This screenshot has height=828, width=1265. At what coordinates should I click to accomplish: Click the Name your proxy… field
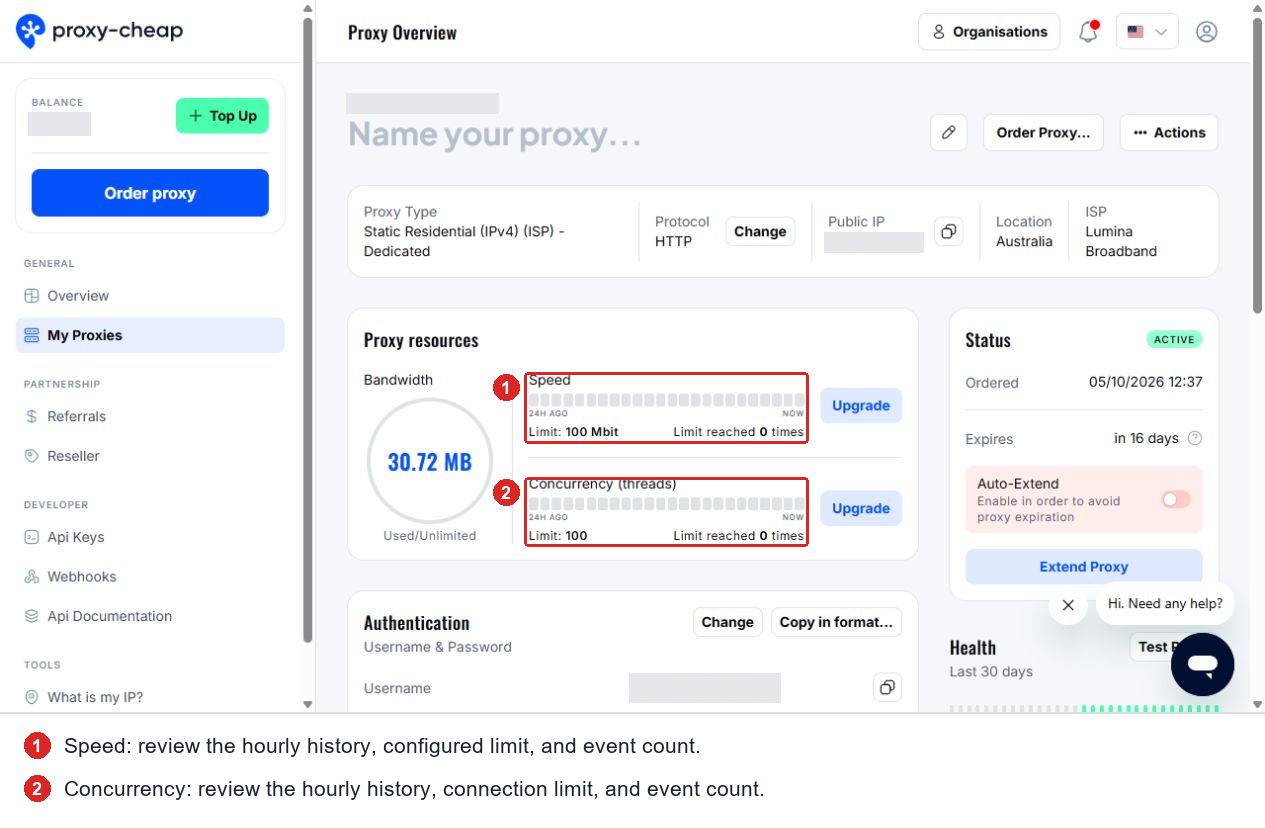(495, 134)
